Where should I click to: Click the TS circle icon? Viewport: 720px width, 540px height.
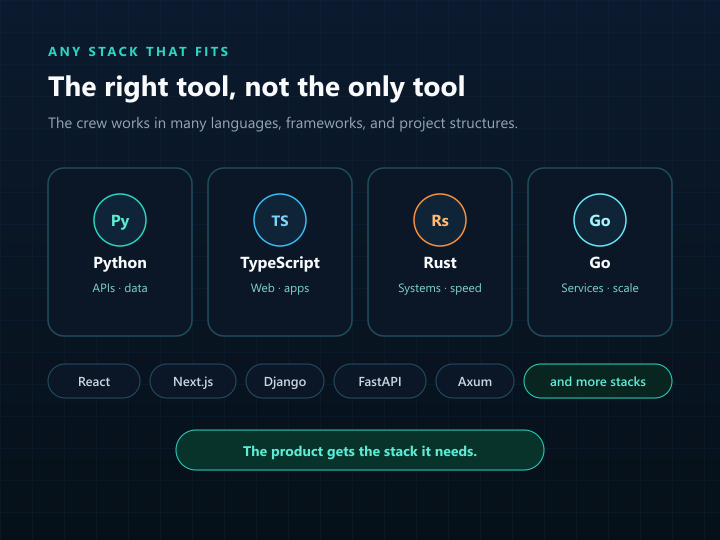coord(280,220)
